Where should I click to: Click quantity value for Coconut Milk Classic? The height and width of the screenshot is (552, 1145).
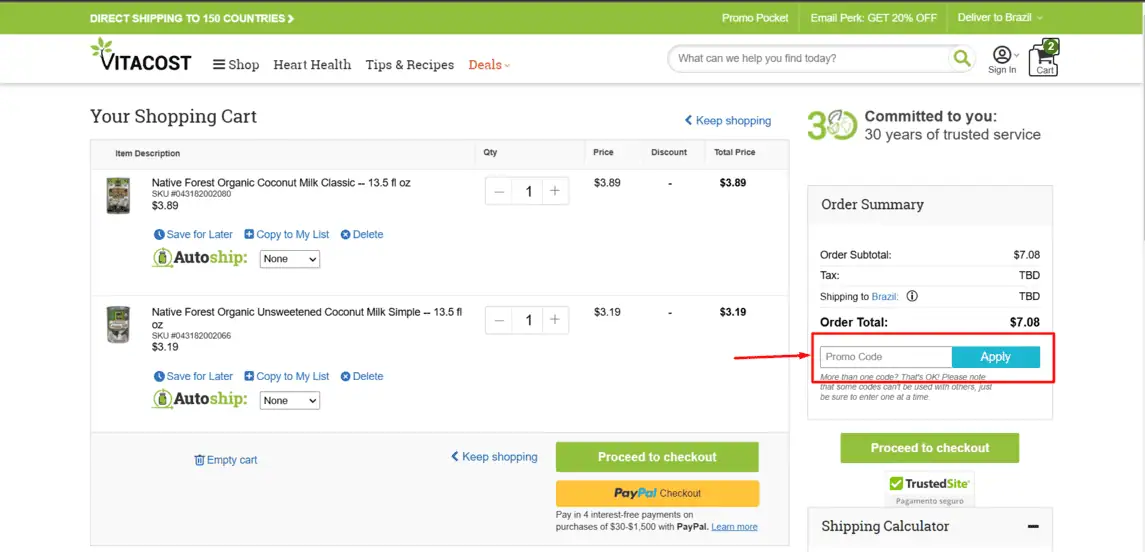[528, 191]
